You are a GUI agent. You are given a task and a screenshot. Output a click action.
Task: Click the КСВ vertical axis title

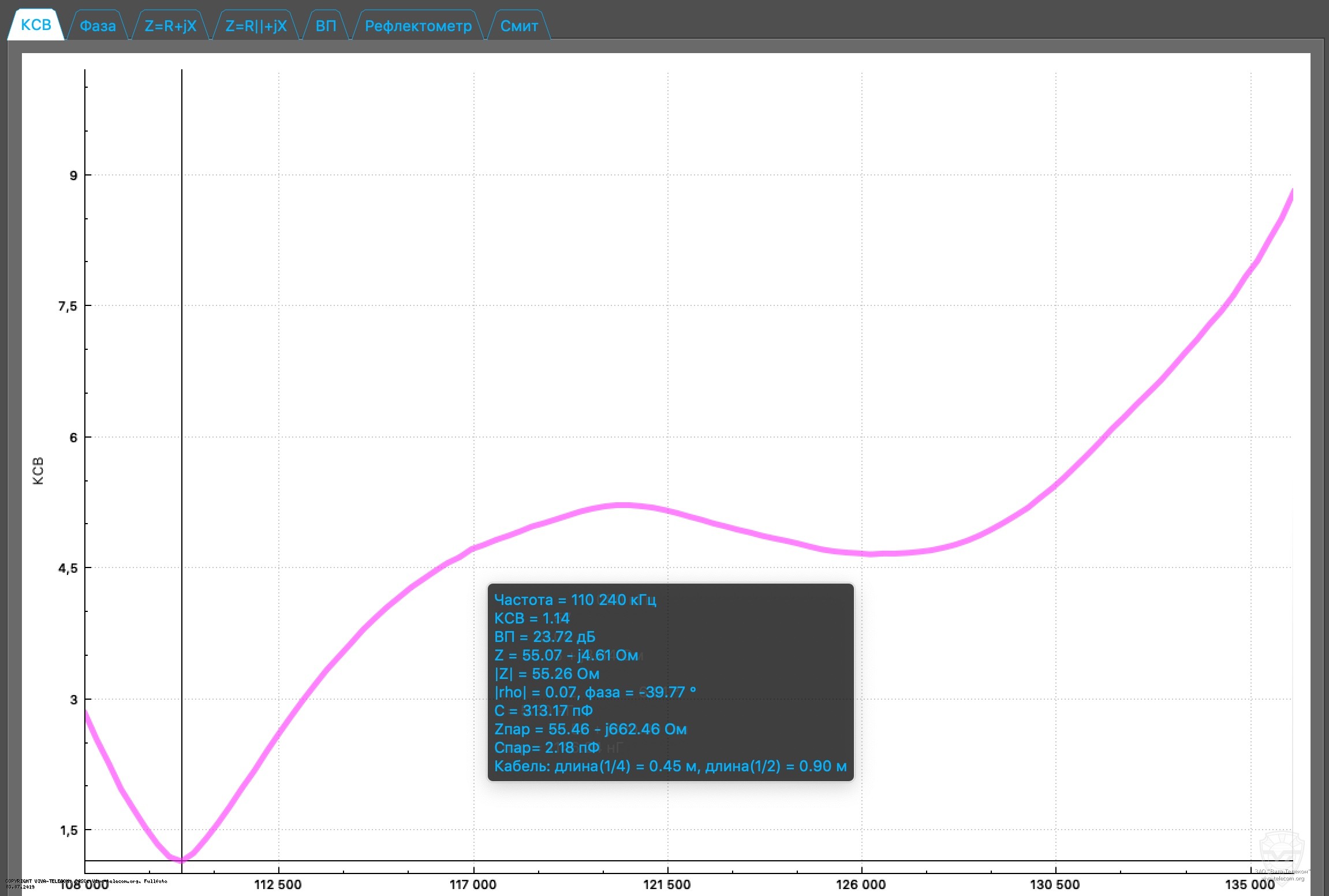coord(38,471)
